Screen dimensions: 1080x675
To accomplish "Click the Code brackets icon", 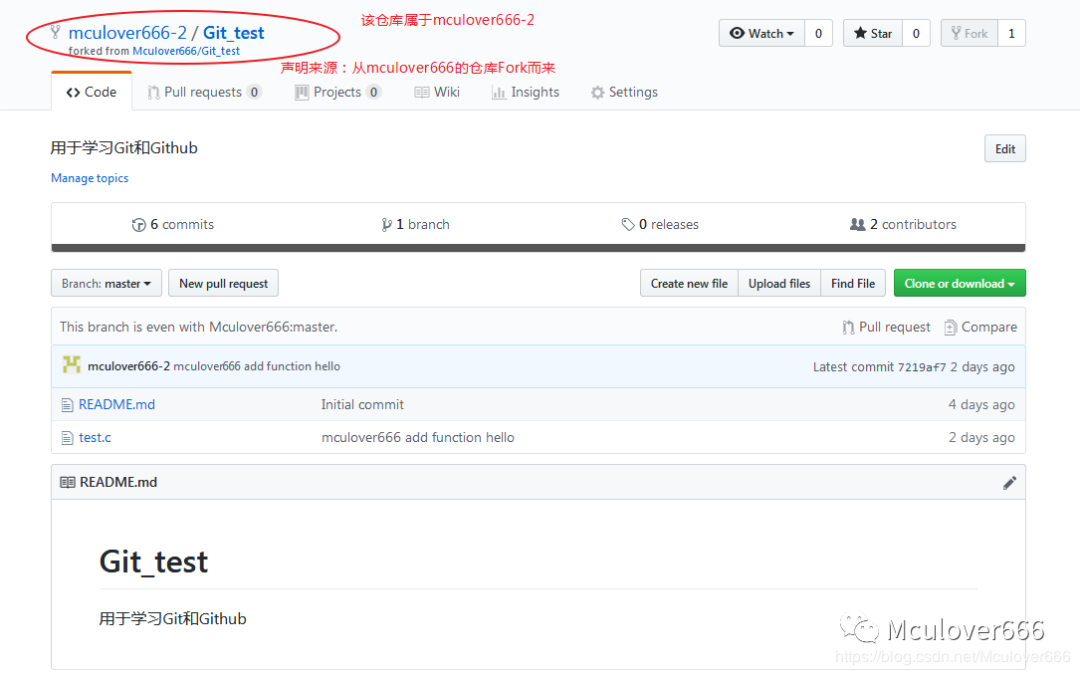I will click(x=73, y=92).
